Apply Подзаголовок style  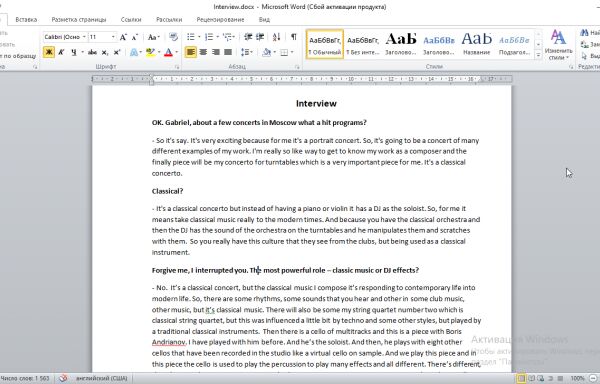[514, 44]
